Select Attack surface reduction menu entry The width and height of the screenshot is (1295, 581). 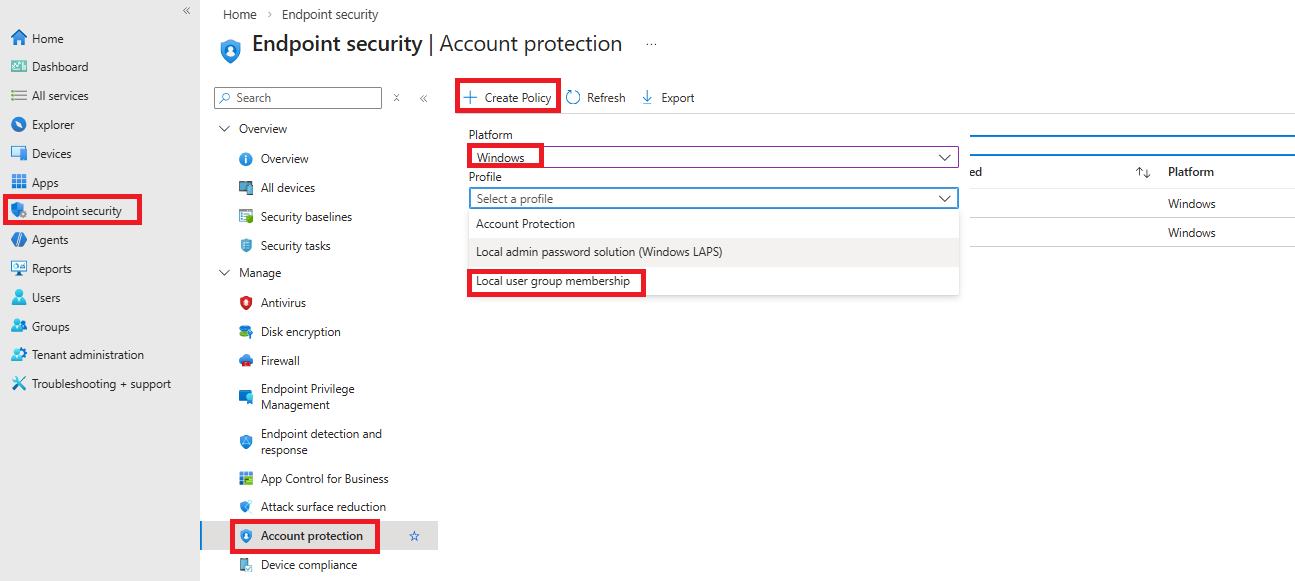click(x=323, y=507)
